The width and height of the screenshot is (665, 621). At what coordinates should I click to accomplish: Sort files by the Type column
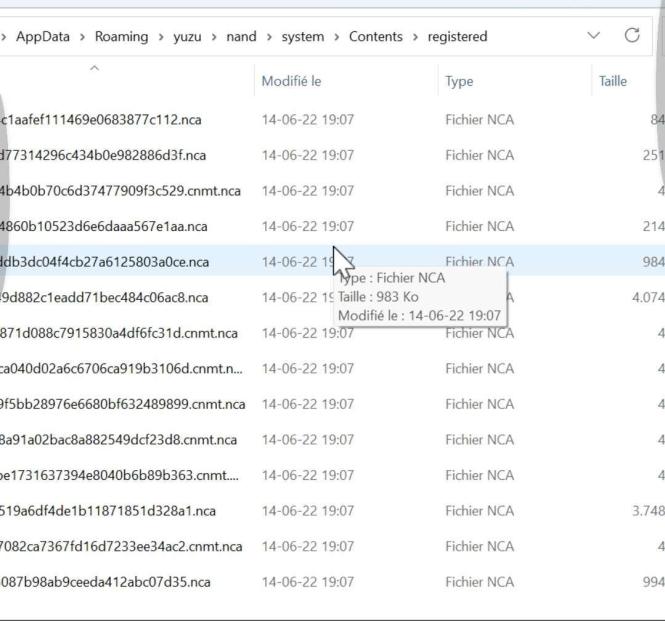459,81
